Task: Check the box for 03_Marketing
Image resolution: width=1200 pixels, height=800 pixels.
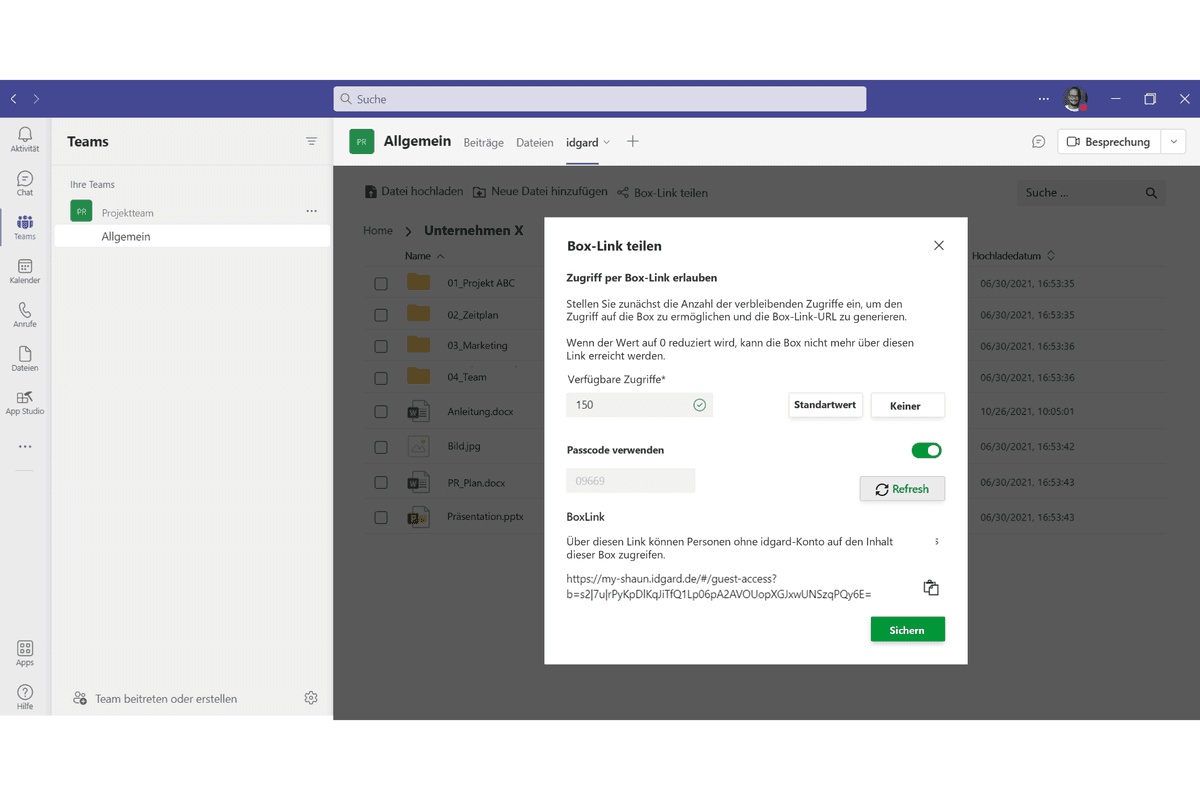Action: click(x=381, y=346)
